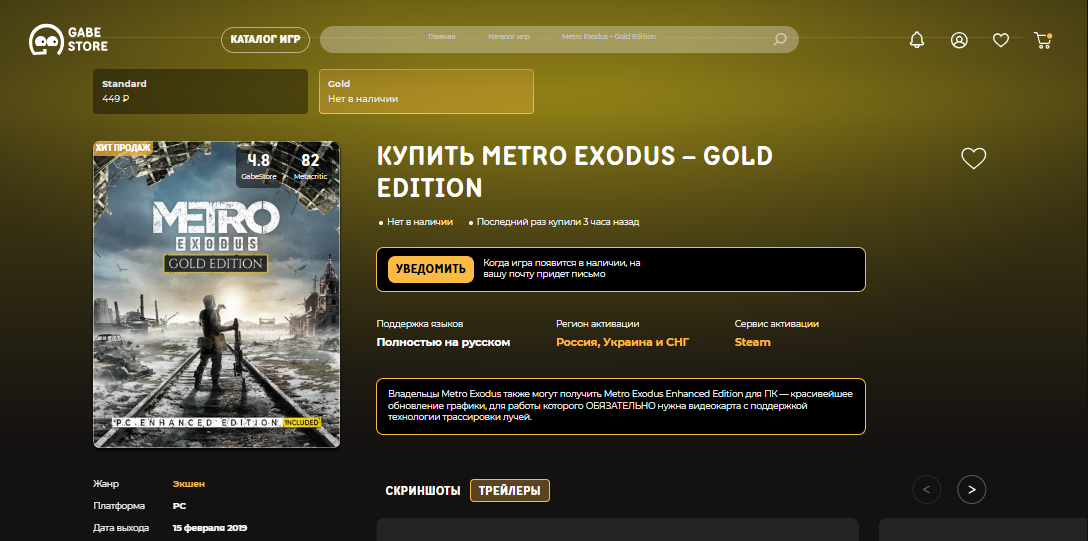
Task: Click the '15 февраля 2019' release date
Action: point(210,528)
